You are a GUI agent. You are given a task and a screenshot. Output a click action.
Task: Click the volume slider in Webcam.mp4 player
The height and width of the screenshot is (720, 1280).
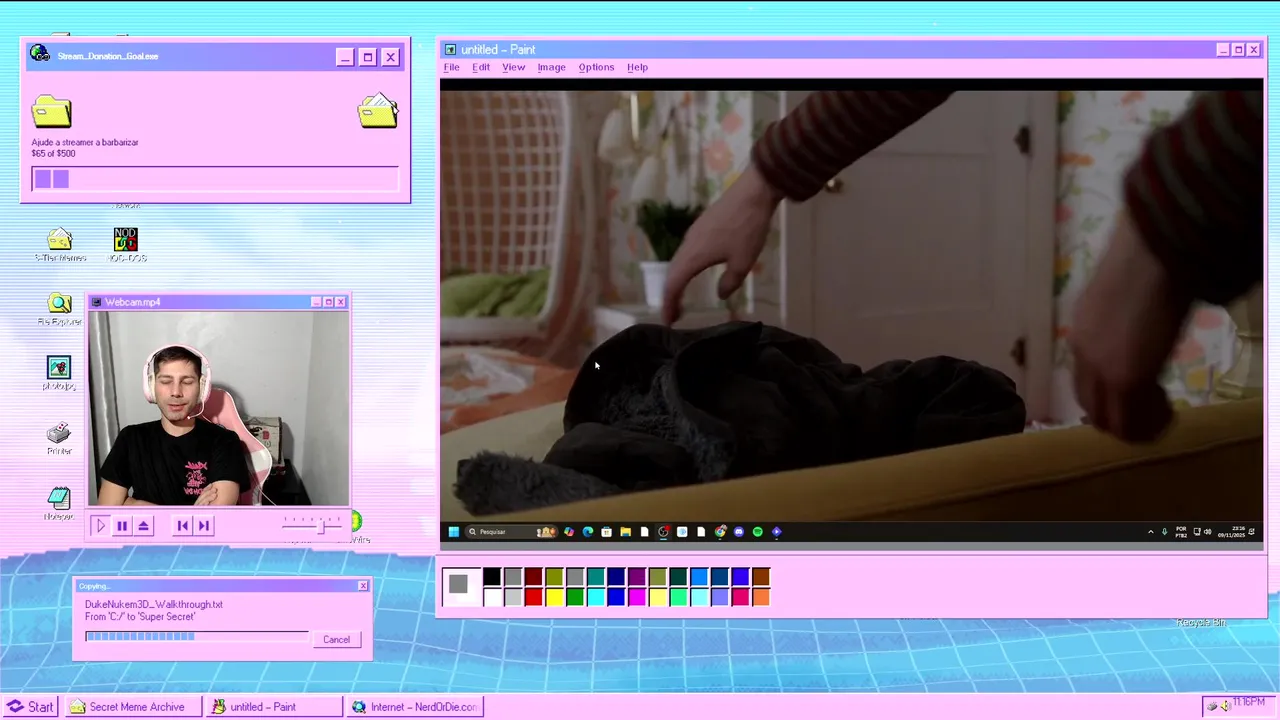[x=312, y=525]
